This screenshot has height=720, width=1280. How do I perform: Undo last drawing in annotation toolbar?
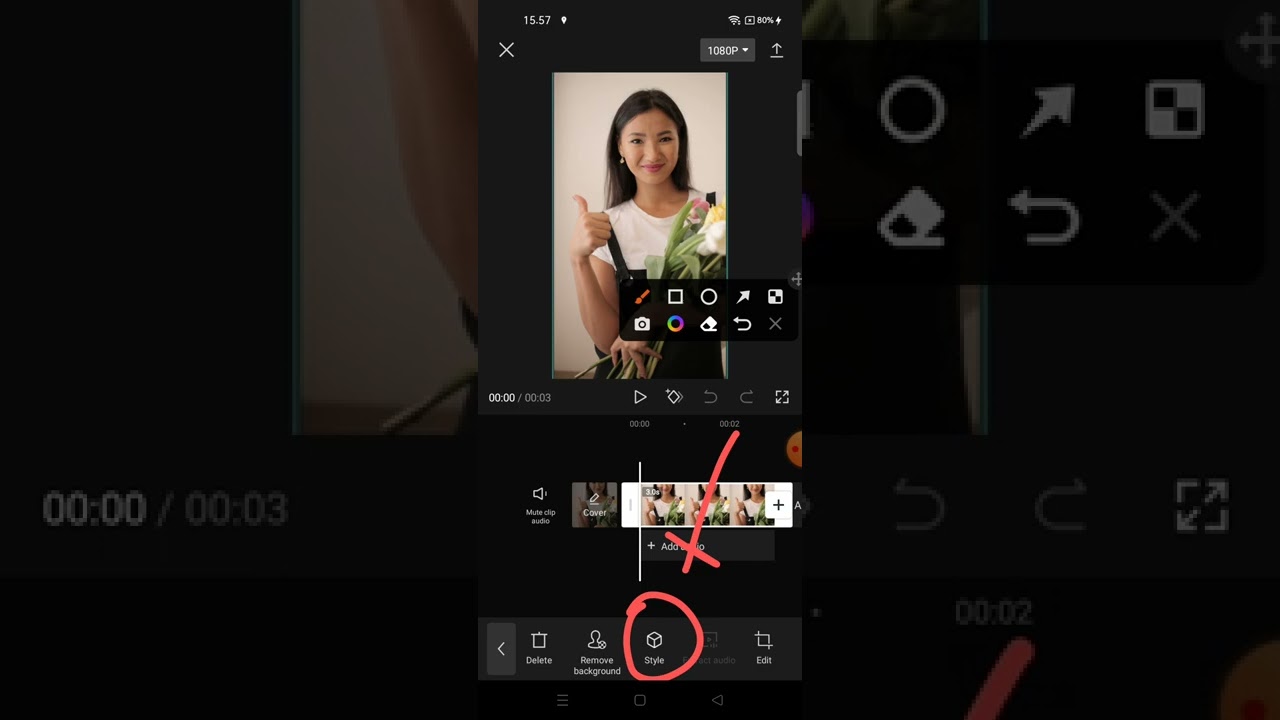click(x=742, y=324)
